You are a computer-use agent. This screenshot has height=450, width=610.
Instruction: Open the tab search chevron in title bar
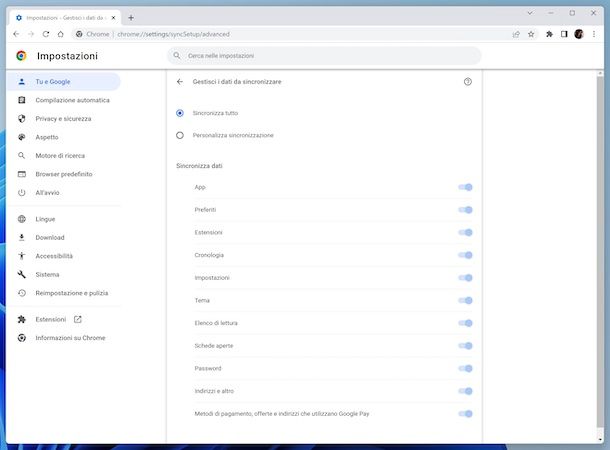[530, 13]
